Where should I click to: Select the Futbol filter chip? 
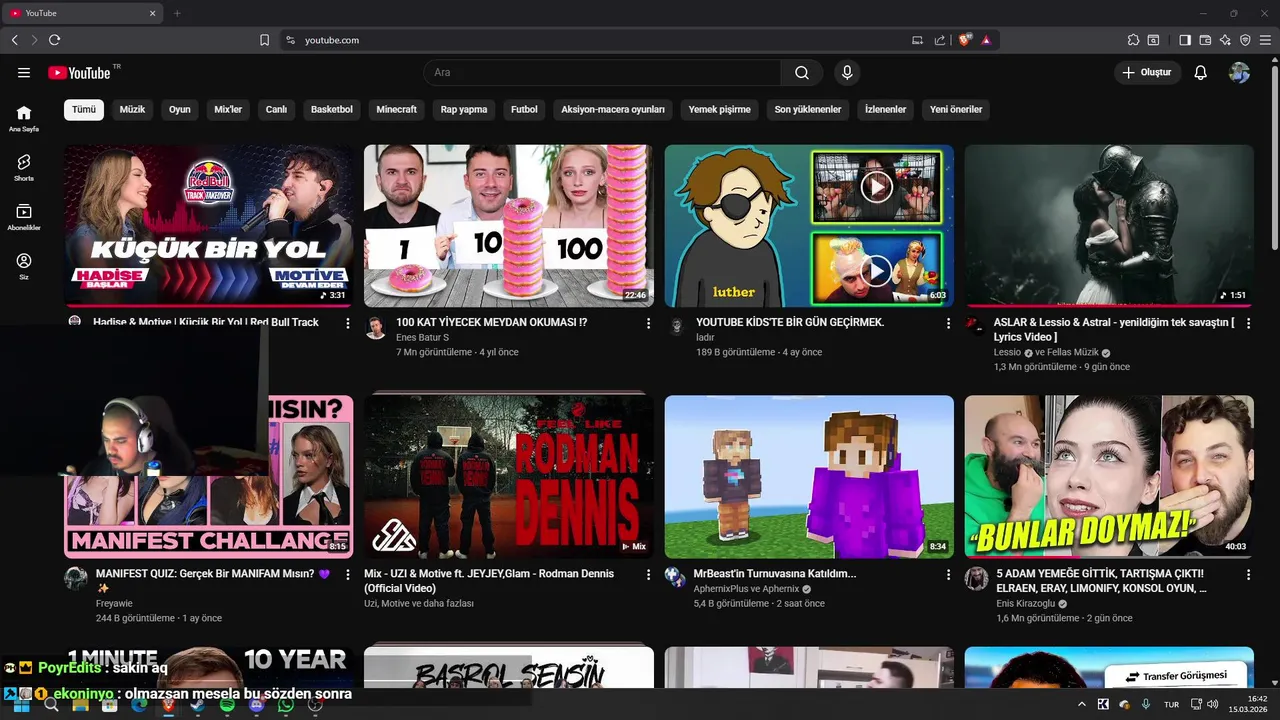pos(524,109)
